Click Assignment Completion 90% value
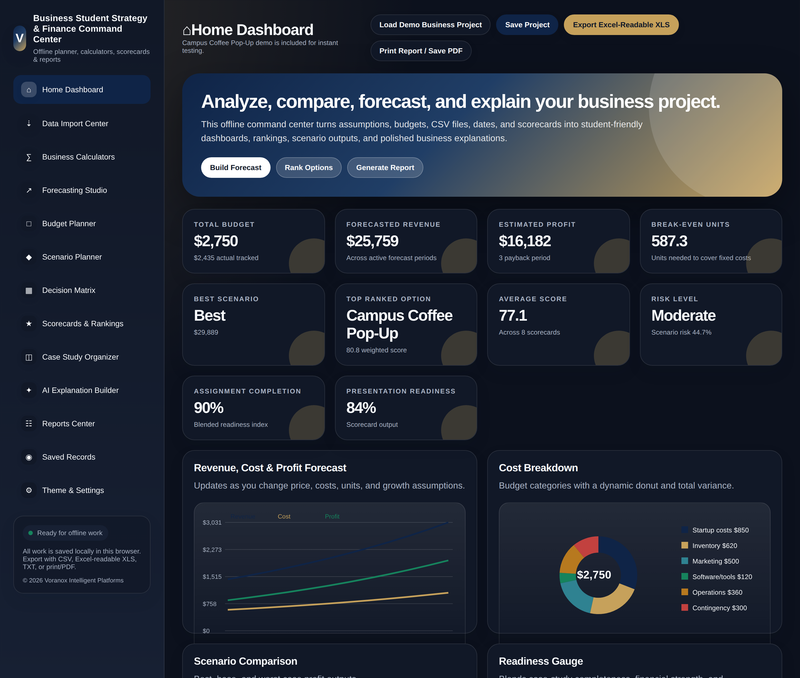 click(209, 408)
